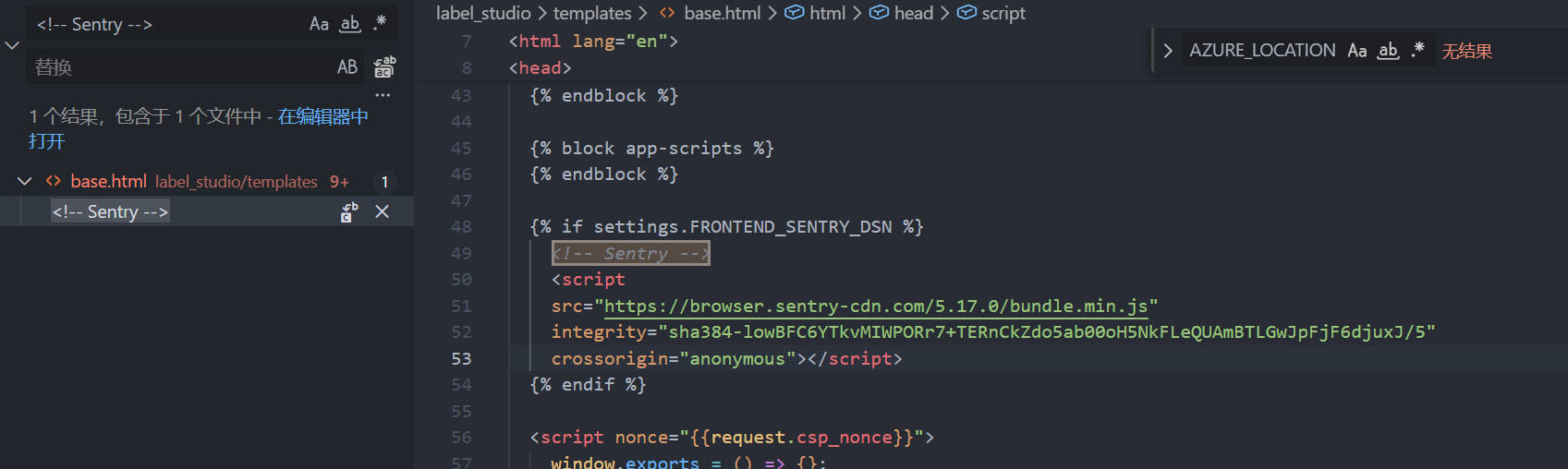Toggle Preserve Case in replace field

tap(347, 67)
